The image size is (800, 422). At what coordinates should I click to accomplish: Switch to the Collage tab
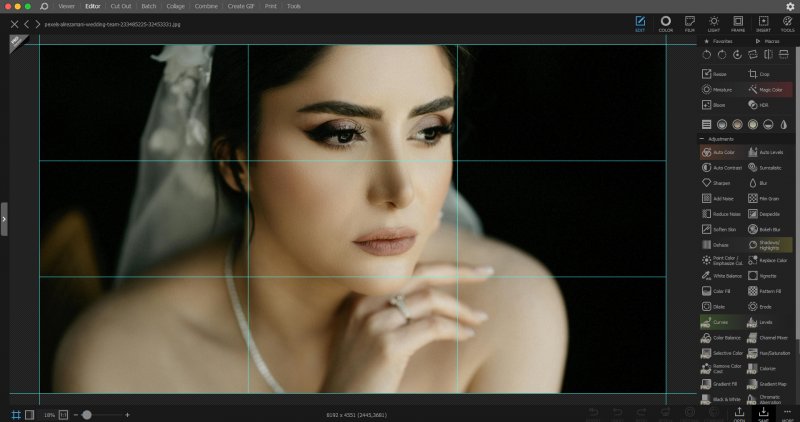176,6
